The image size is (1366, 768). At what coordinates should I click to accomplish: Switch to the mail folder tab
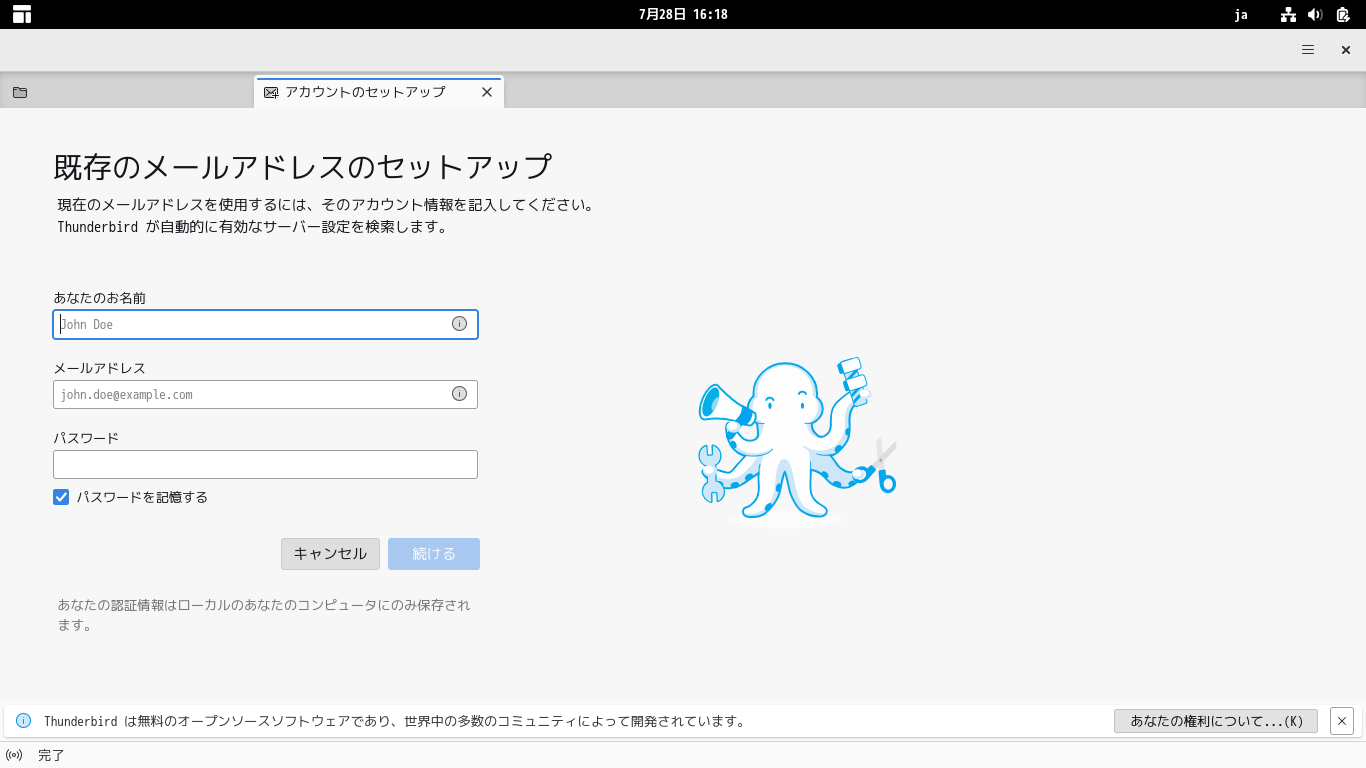(x=20, y=92)
